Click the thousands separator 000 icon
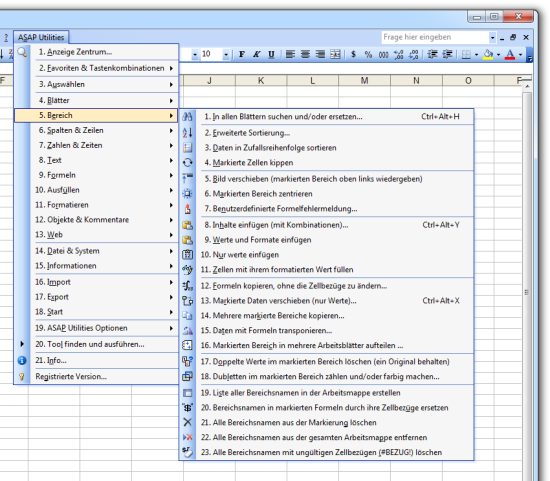550x481 pixels. (383, 54)
